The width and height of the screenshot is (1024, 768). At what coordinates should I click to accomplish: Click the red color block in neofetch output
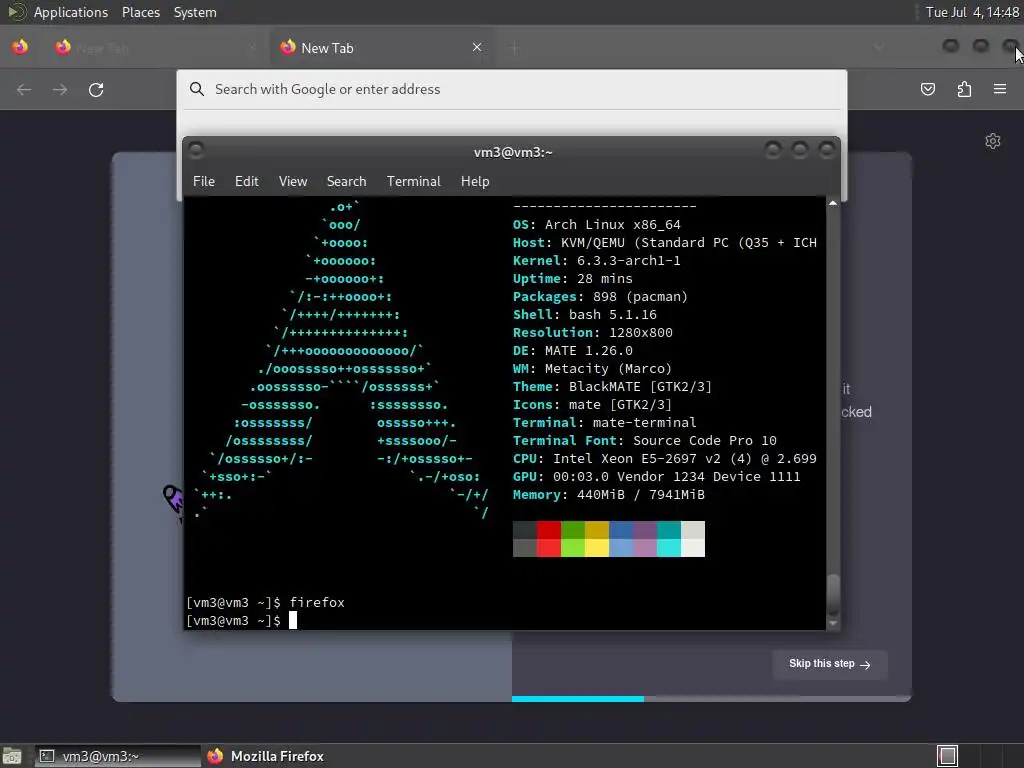(x=549, y=539)
